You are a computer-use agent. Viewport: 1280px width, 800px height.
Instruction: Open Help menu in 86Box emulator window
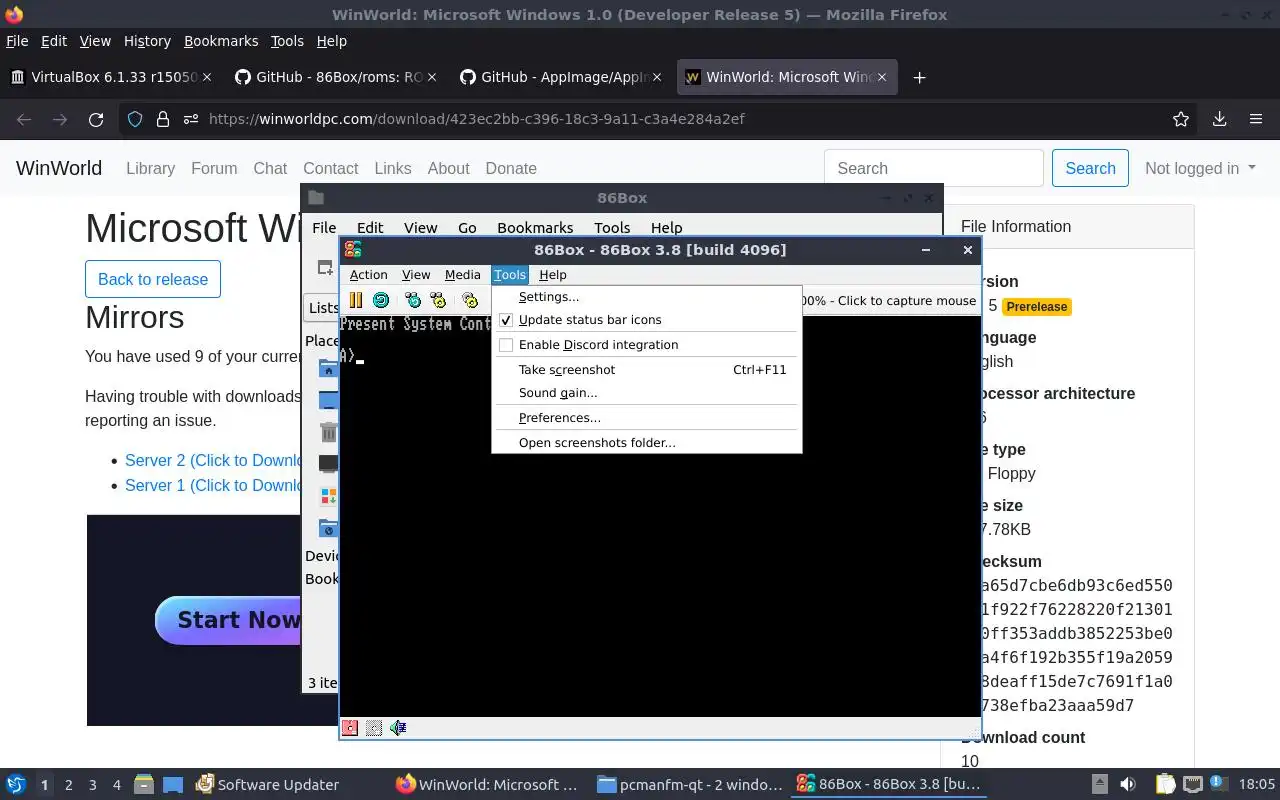[x=552, y=275]
